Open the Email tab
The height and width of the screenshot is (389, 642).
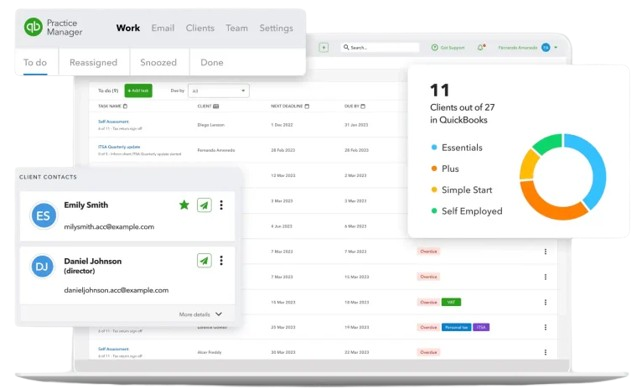coord(163,28)
